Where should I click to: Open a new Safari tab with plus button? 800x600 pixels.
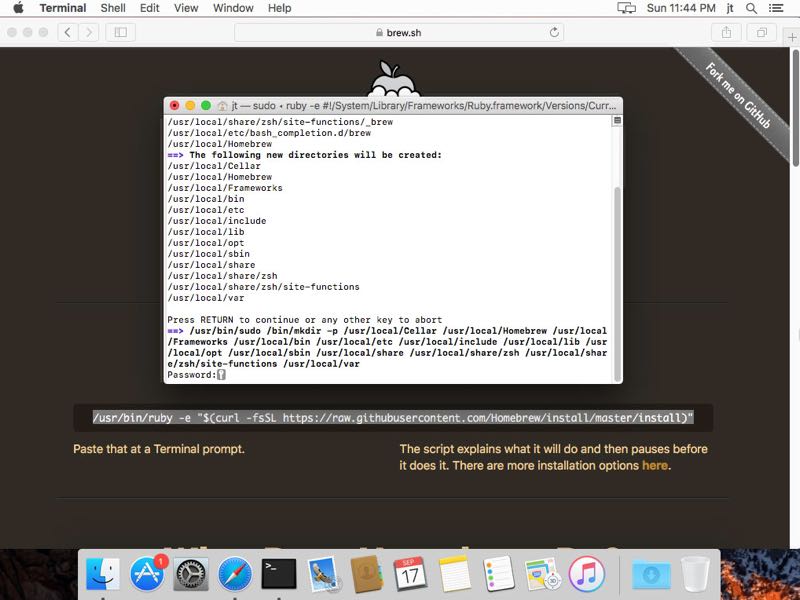791,37
